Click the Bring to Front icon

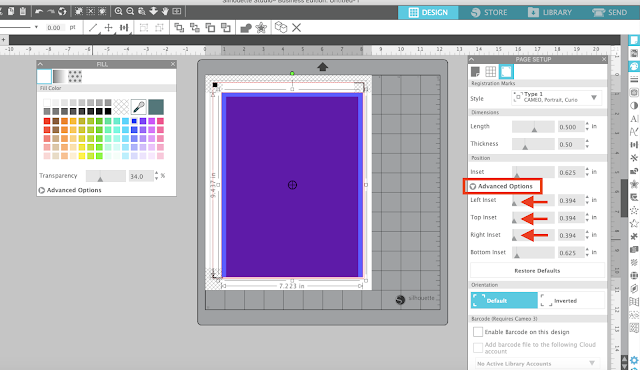point(179,28)
